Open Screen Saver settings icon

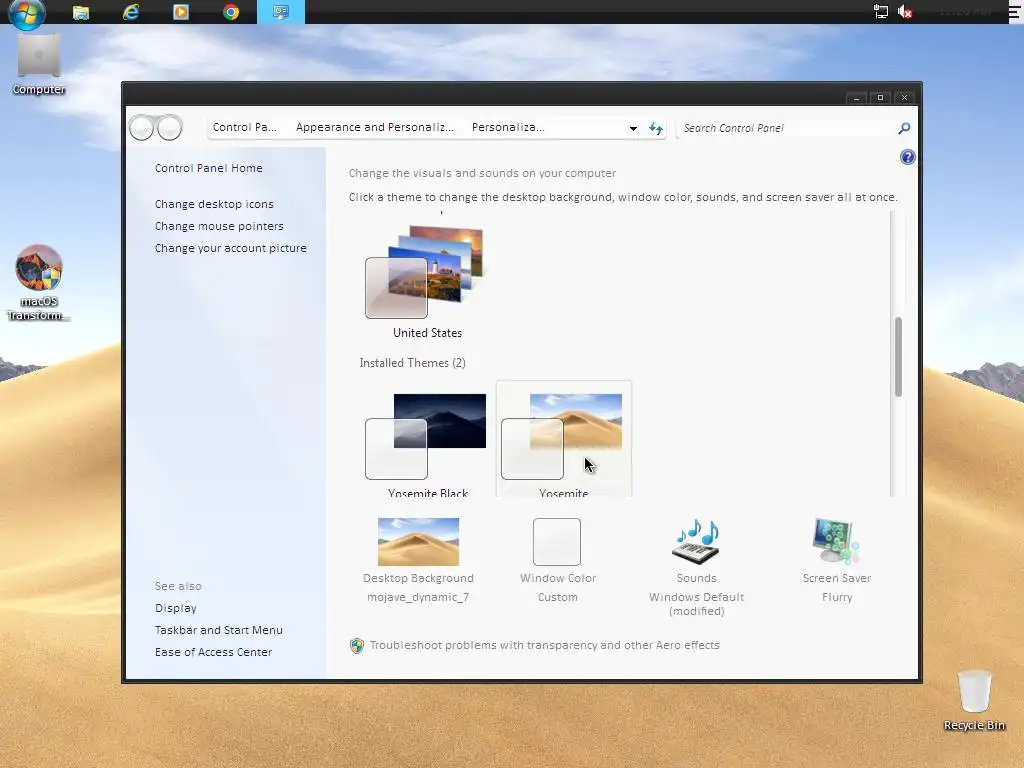(837, 541)
